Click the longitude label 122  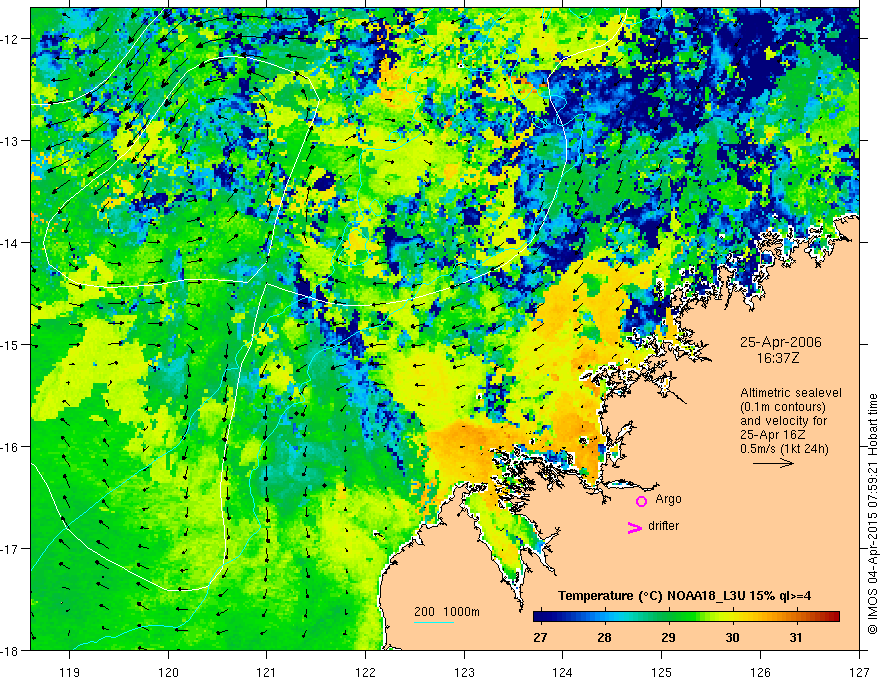[x=365, y=672]
